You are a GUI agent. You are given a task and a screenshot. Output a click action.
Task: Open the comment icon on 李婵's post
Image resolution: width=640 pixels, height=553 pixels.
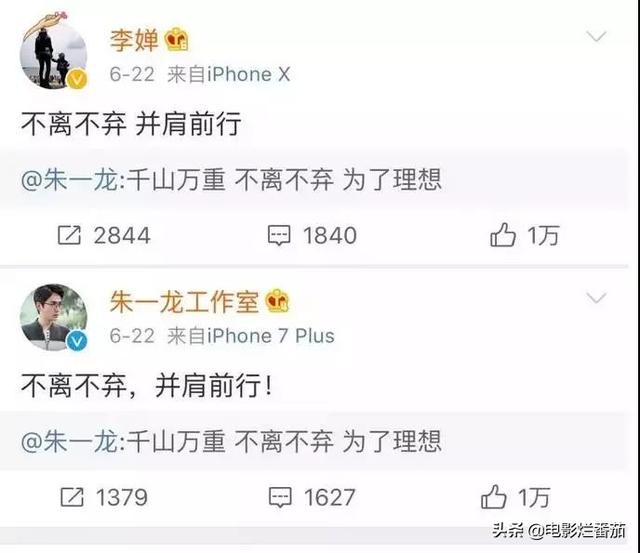click(x=279, y=235)
